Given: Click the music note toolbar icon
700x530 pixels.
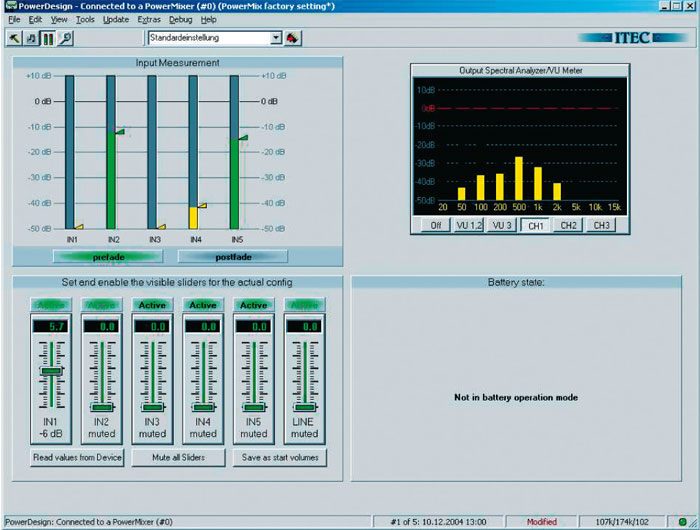Looking at the screenshot, I should coord(31,38).
